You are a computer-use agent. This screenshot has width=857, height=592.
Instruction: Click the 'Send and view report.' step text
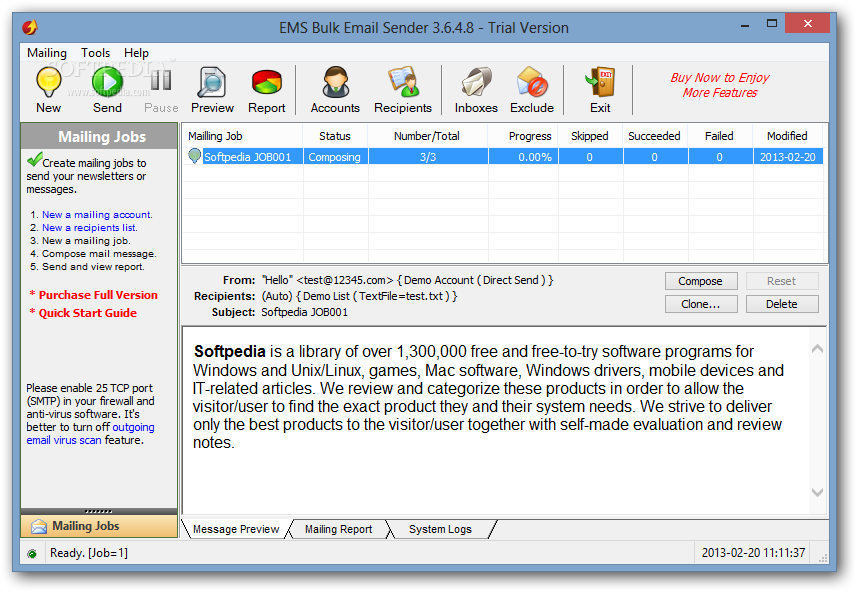[93, 267]
